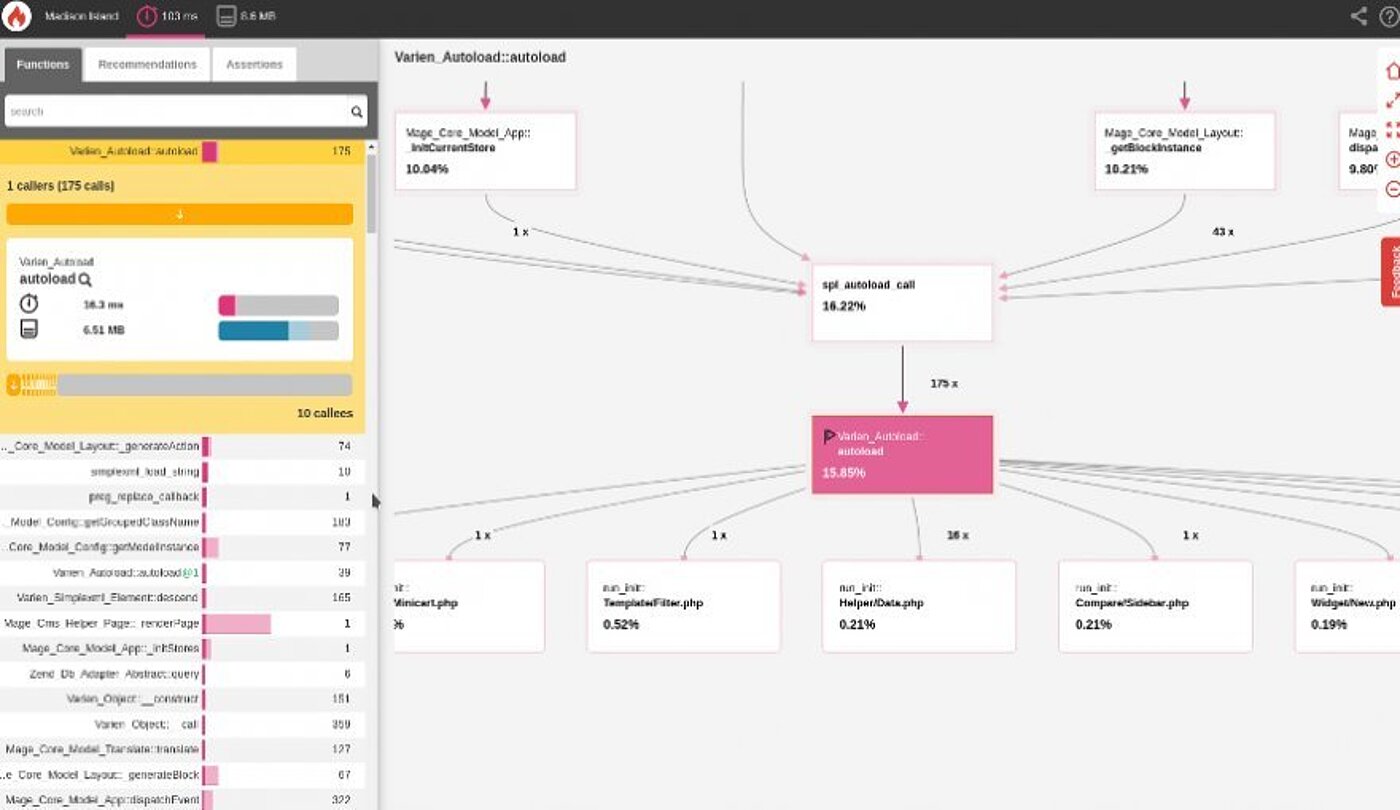Collapse the selected Varien_Autoload::autoload row
The height and width of the screenshot is (810, 1400).
point(182,152)
